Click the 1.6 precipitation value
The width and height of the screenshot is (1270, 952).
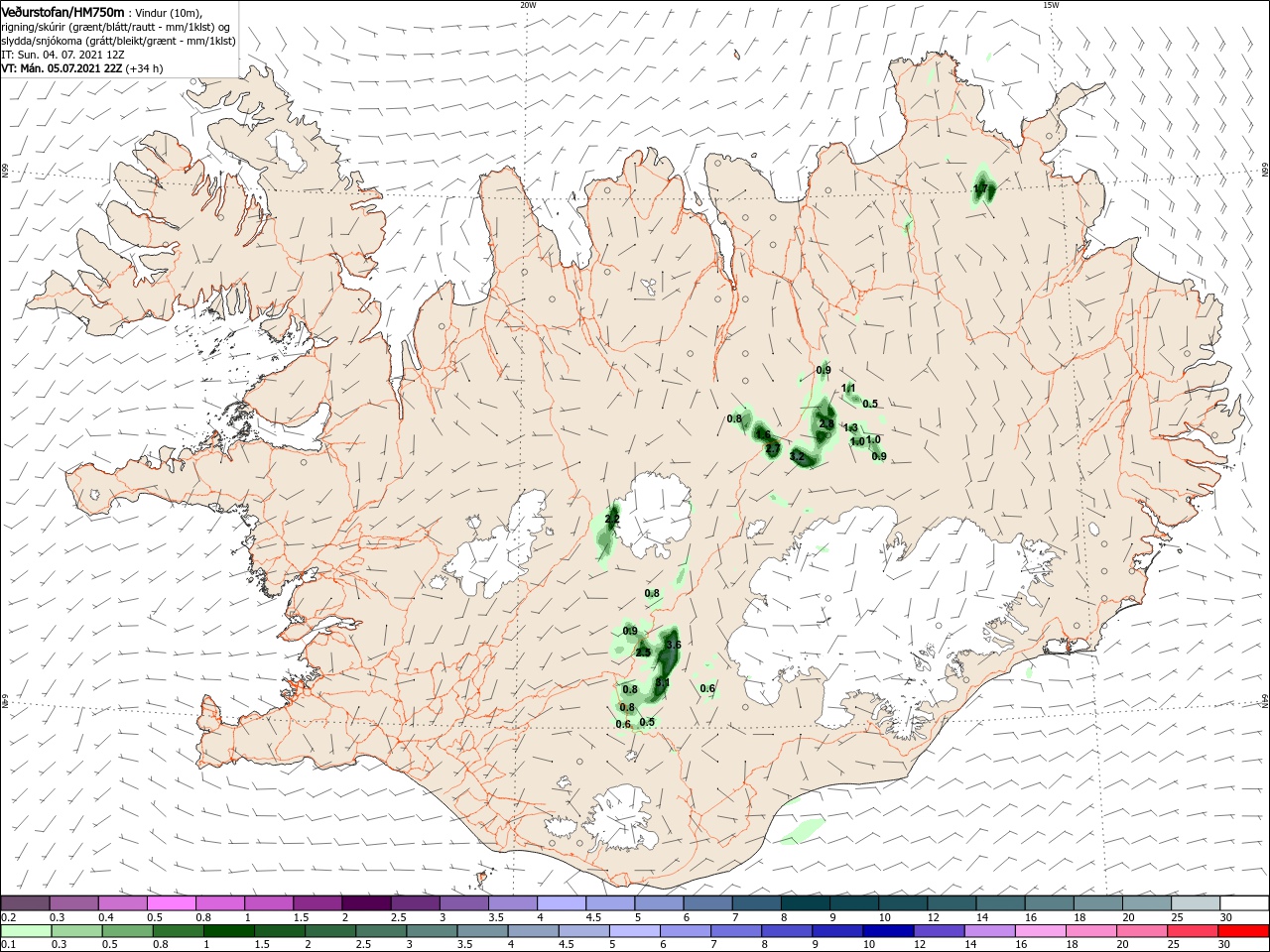tap(763, 434)
